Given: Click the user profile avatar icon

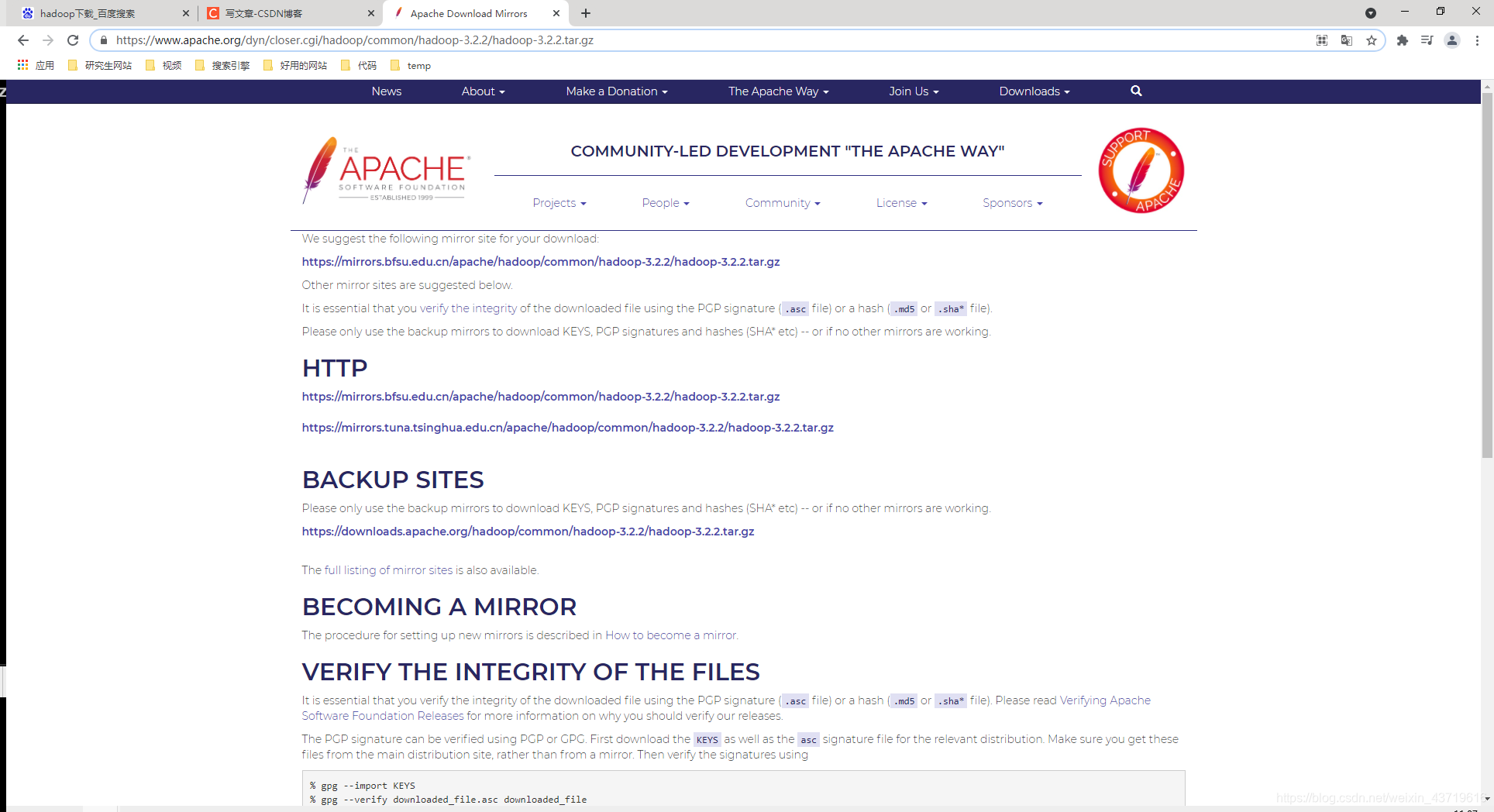Looking at the screenshot, I should (x=1452, y=40).
